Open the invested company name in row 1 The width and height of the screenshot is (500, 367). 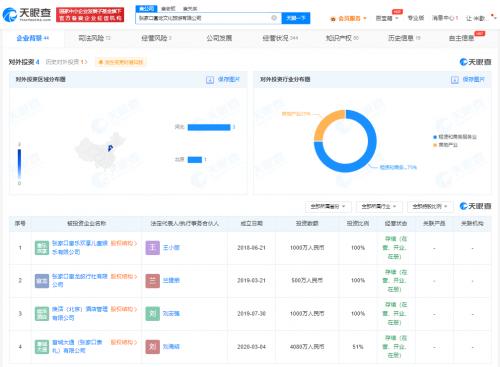[x=80, y=248]
